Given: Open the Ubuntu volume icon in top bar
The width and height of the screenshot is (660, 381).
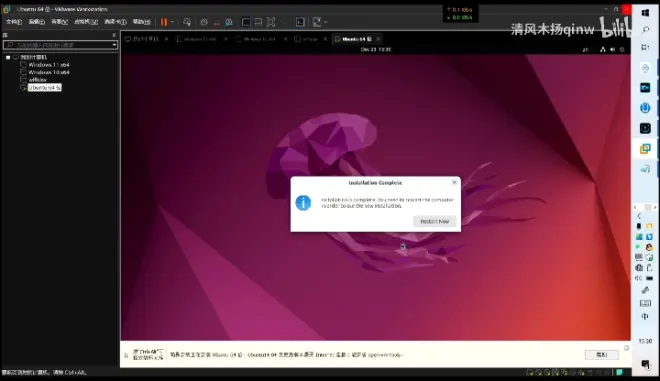Looking at the screenshot, I should point(612,49).
